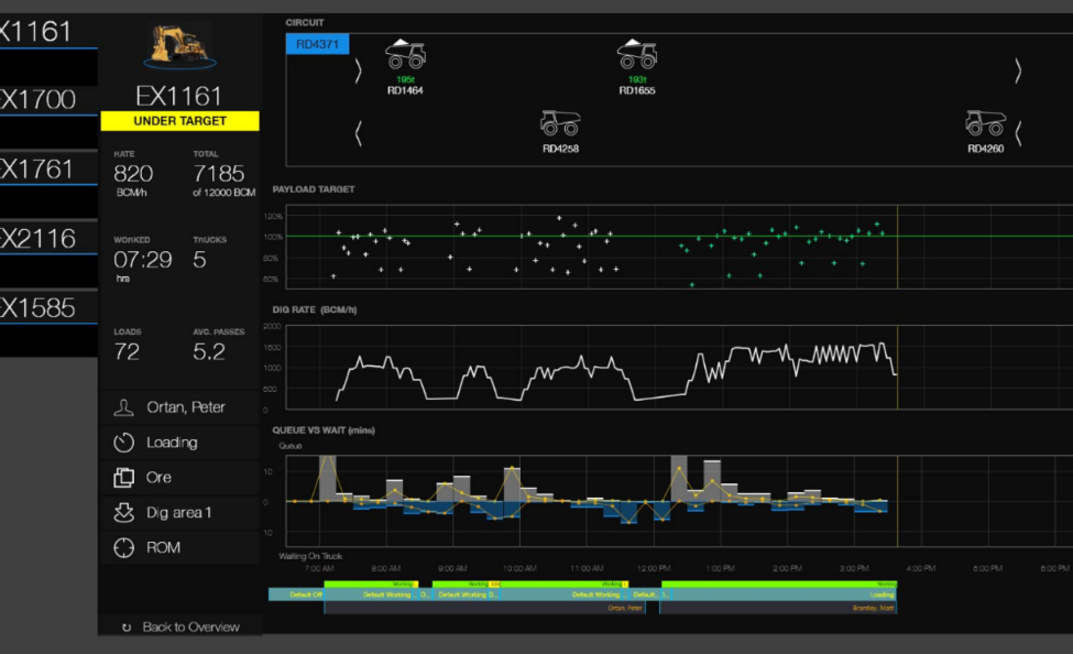
Task: Click the clock icon next to Loading
Action: point(124,443)
